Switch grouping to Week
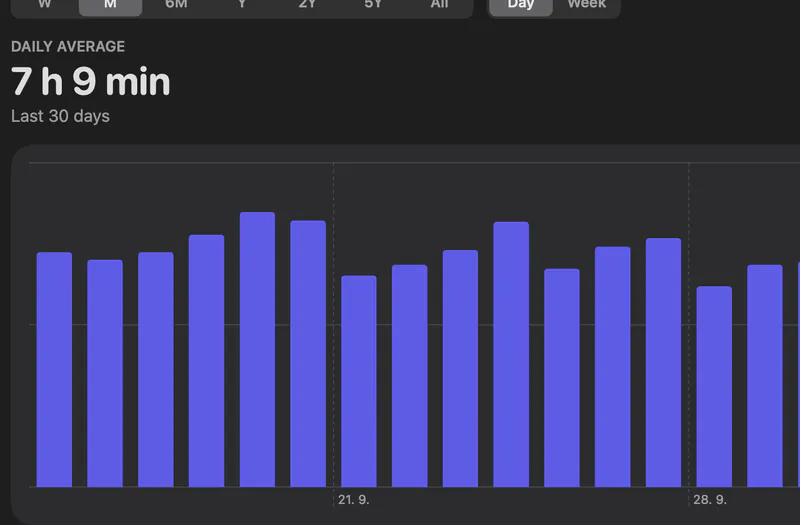The width and height of the screenshot is (800, 525). point(587,5)
